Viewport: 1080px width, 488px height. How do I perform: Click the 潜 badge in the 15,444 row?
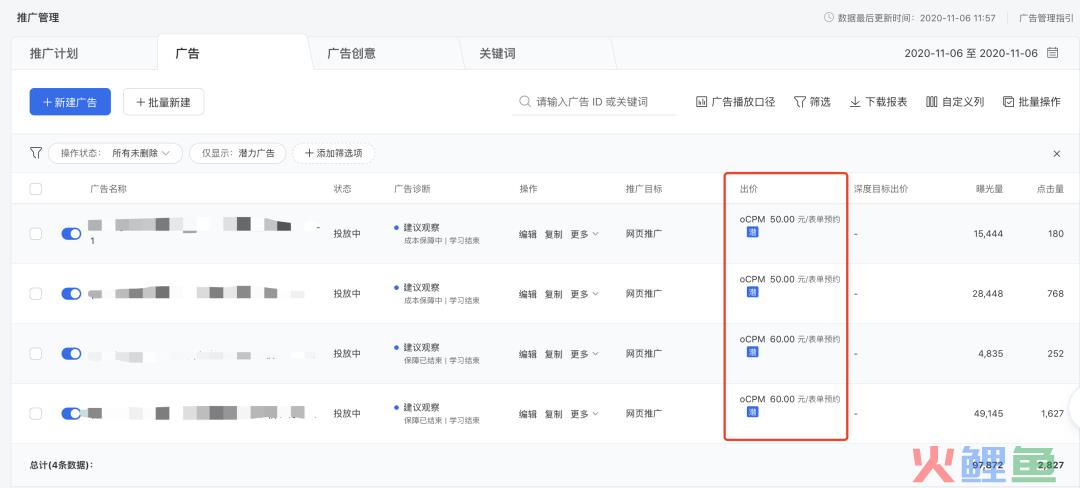coord(753,233)
